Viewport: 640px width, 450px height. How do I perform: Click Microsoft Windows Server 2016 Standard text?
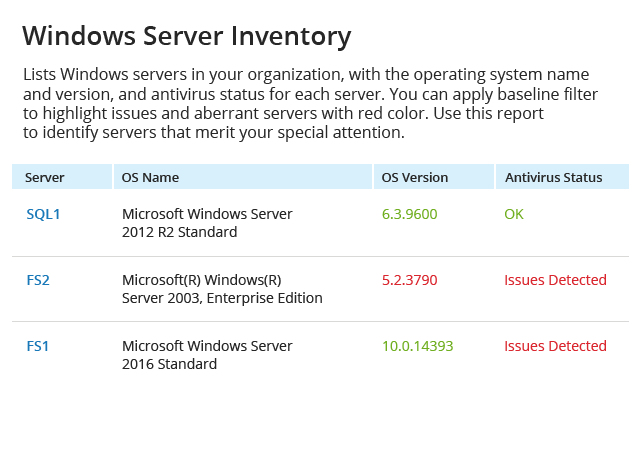click(207, 355)
